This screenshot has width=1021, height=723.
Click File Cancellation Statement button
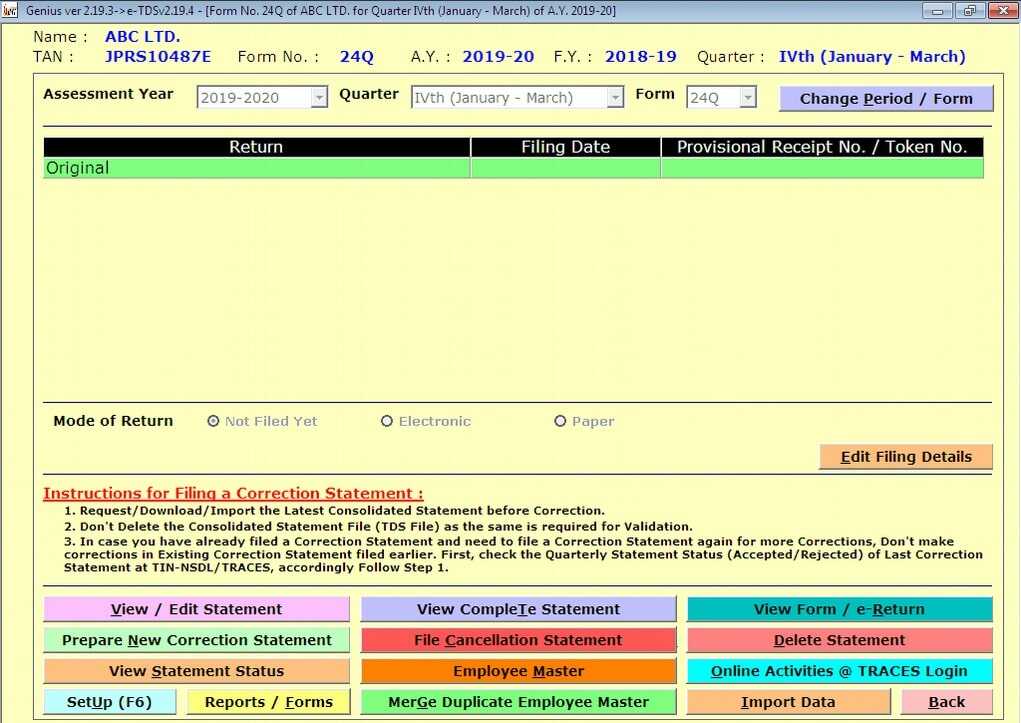[518, 640]
